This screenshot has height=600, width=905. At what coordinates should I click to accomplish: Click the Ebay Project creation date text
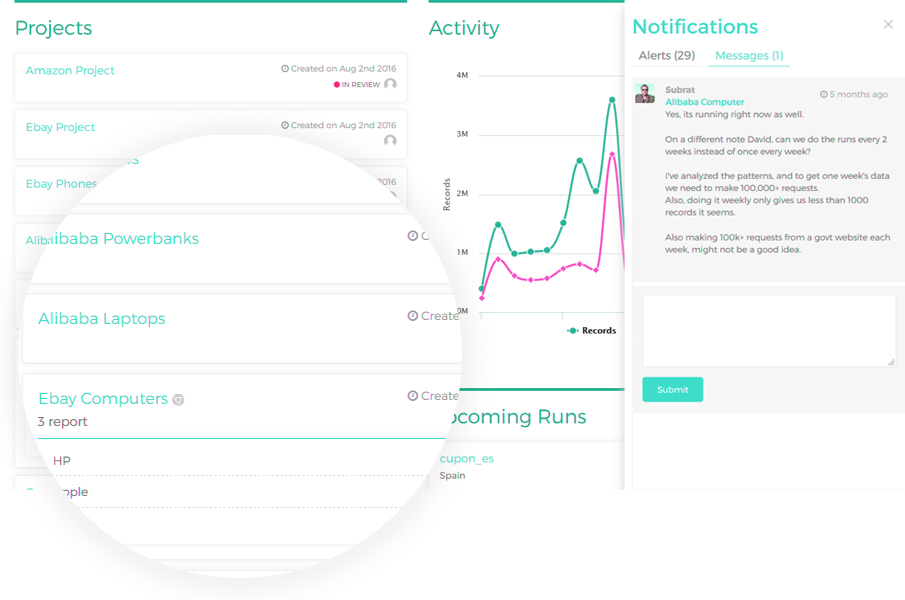(343, 125)
